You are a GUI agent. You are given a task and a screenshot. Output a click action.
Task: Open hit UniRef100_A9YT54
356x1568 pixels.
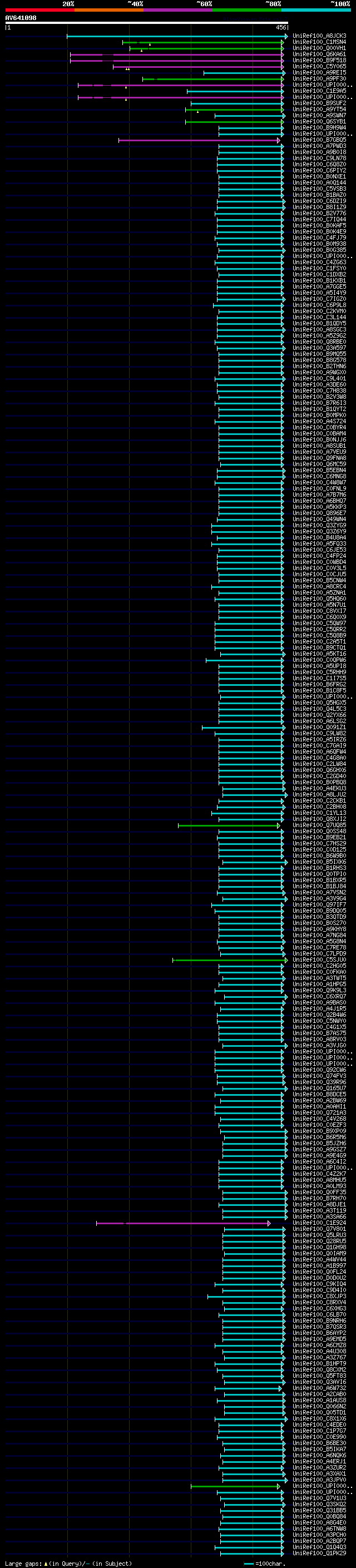click(319, 109)
